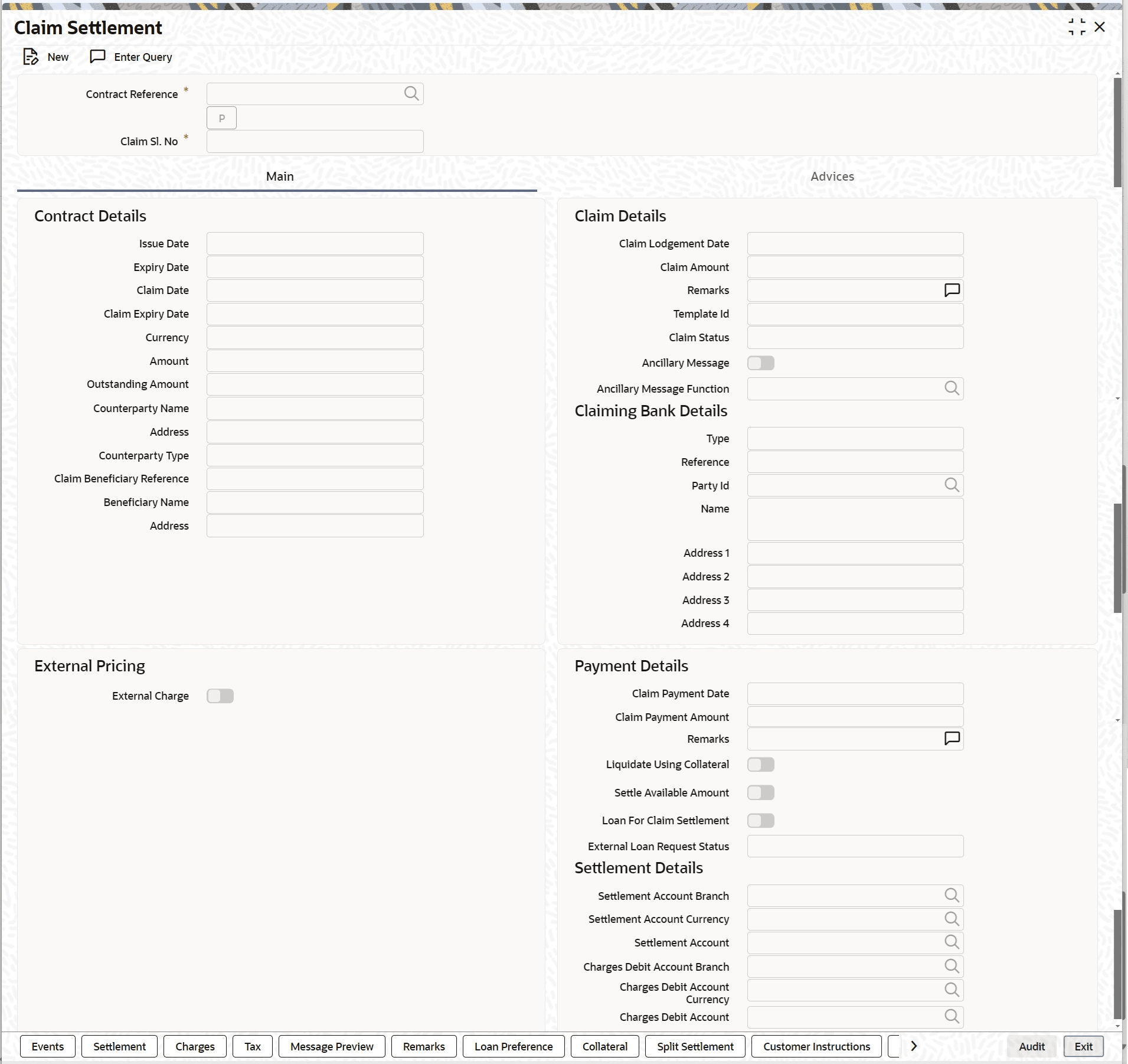Click into the Expiry Date field

(315, 267)
